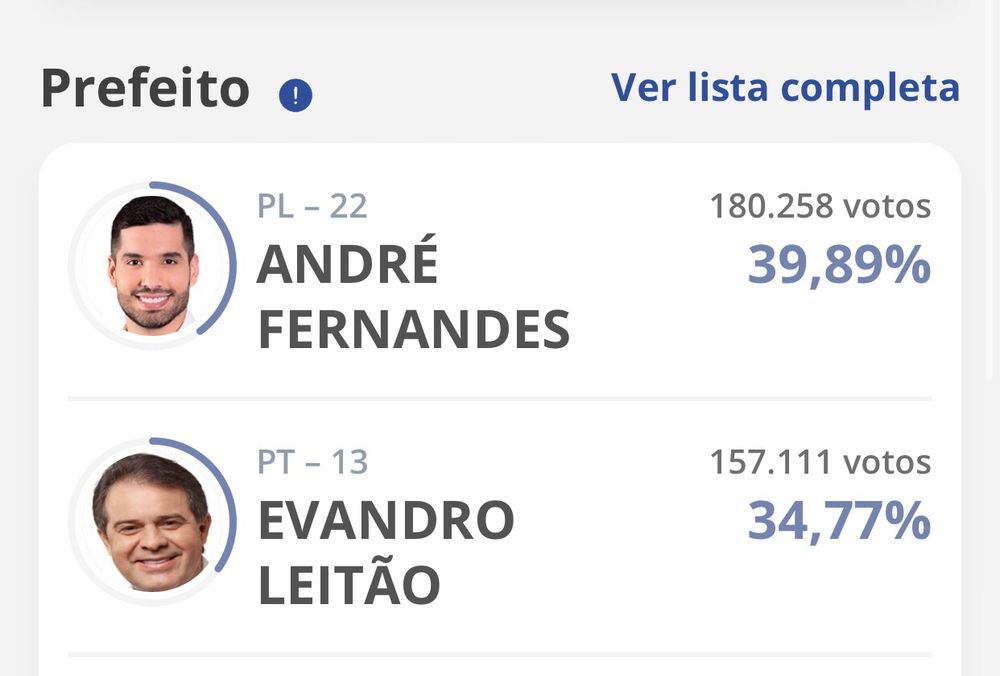Click the divider line below Evandro Leitão
This screenshot has height=676, width=1000.
(500, 655)
